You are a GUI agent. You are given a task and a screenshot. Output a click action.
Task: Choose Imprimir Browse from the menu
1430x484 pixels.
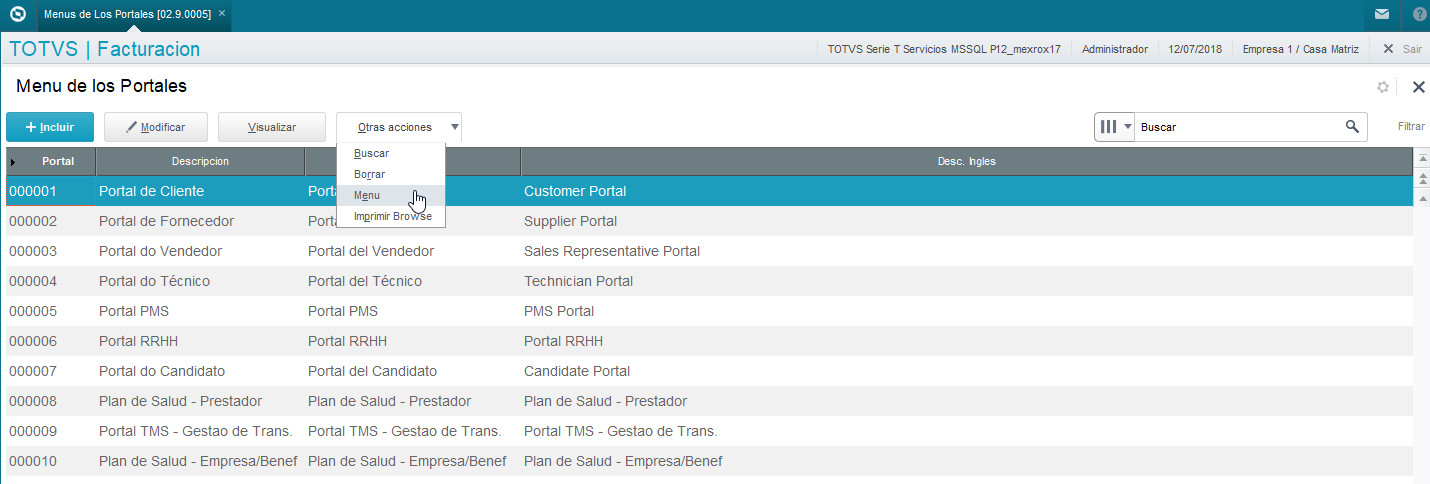(x=391, y=216)
